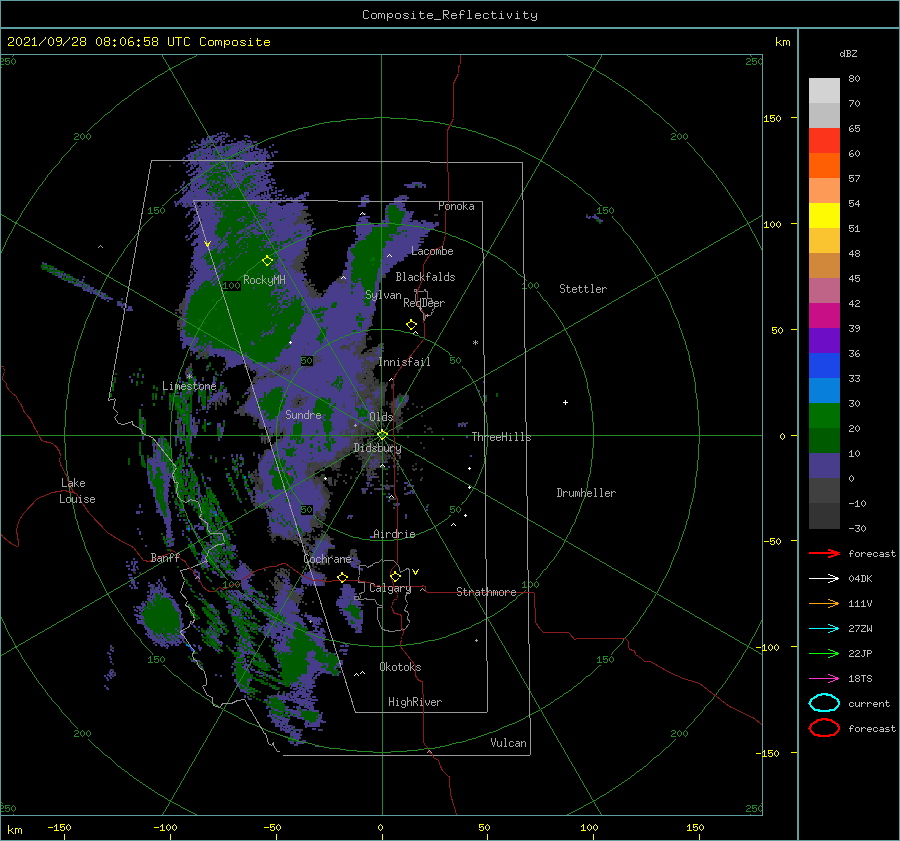Click the Ponoka label
Image resolution: width=900 pixels, height=841 pixels.
coord(456,206)
